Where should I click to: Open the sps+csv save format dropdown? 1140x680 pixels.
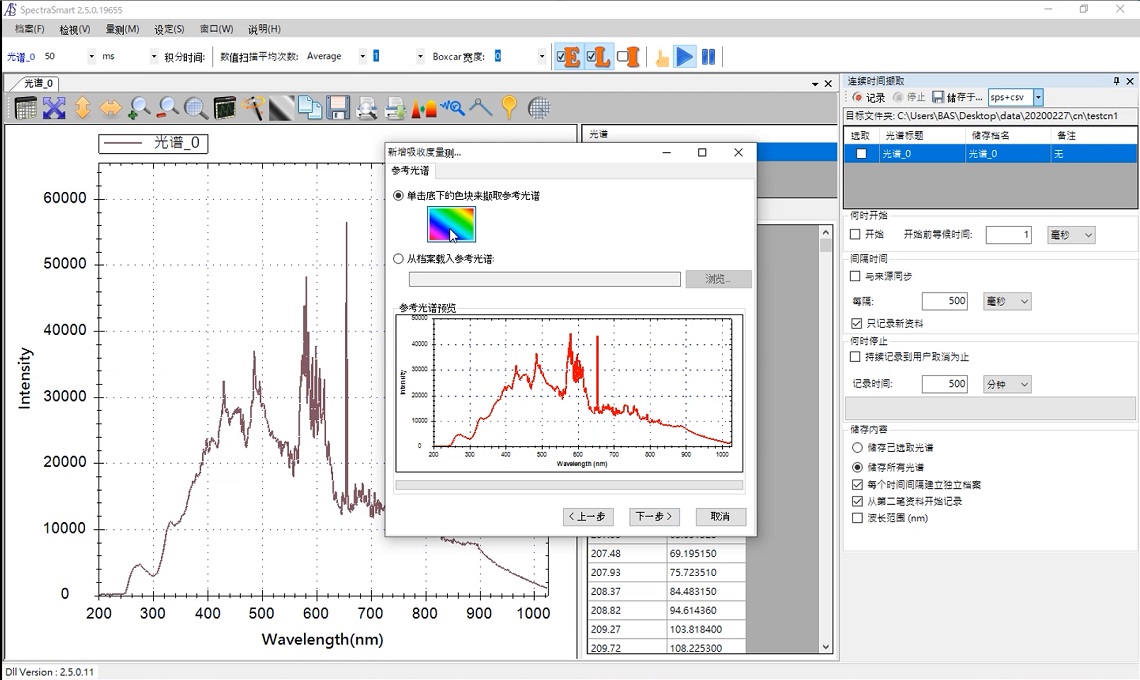pos(1038,97)
